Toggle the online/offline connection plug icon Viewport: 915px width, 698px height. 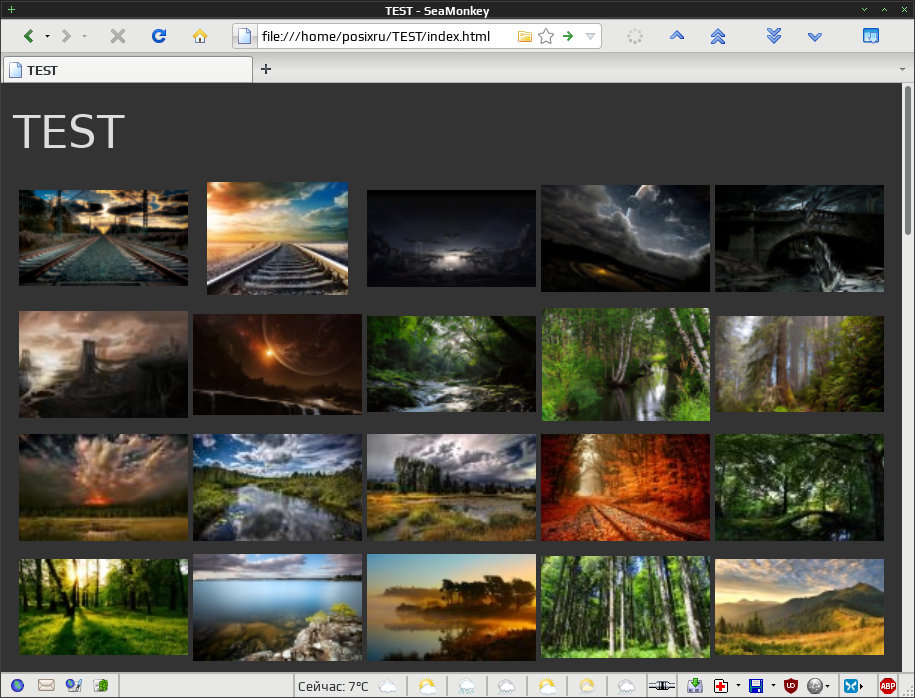coord(662,686)
